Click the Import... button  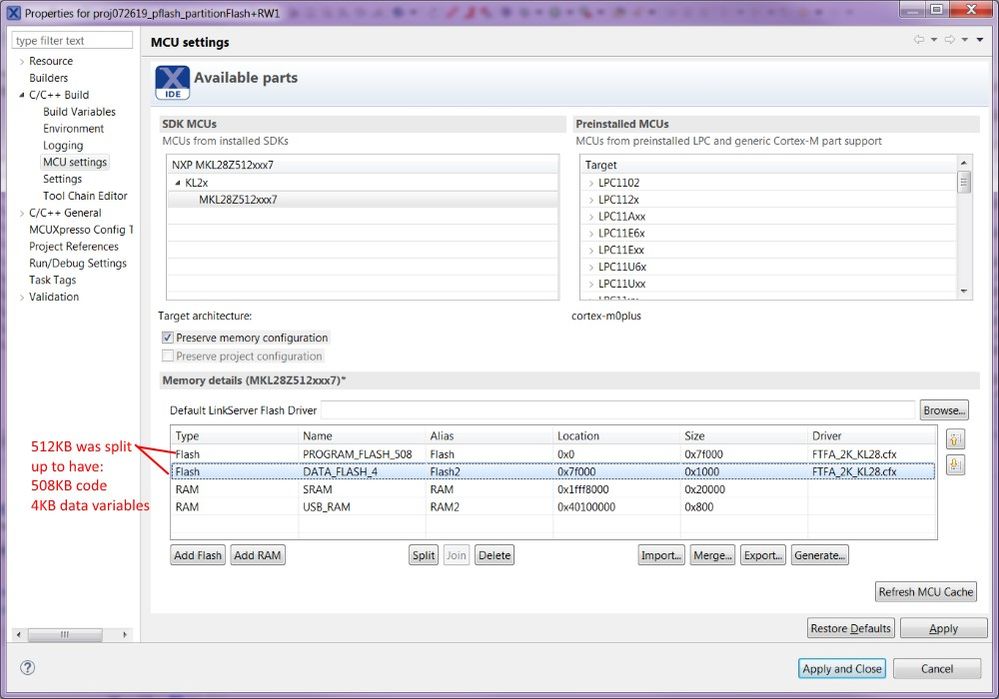click(661, 555)
